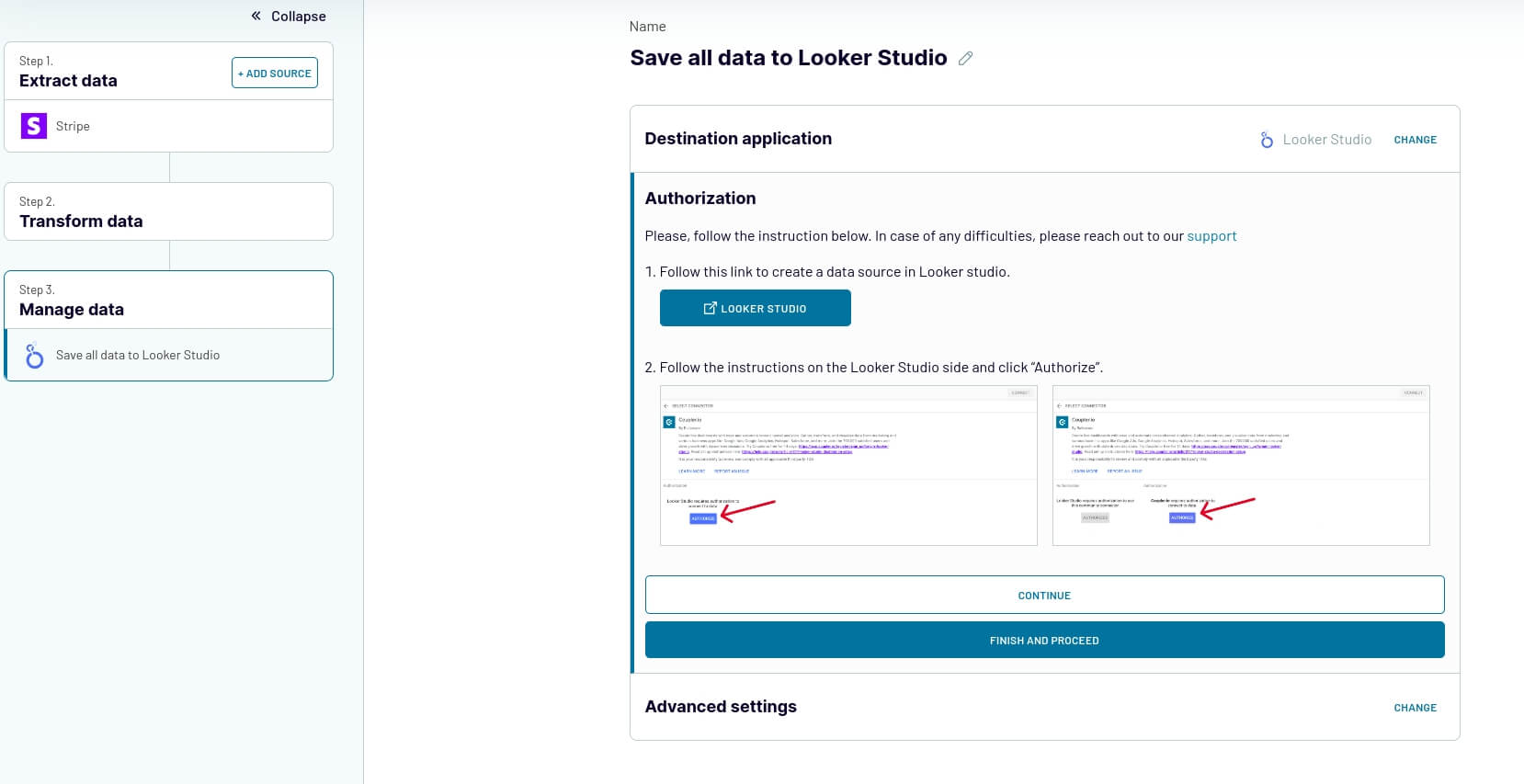Open the Stripe source row
Image resolution: width=1524 pixels, height=784 pixels.
click(x=169, y=126)
